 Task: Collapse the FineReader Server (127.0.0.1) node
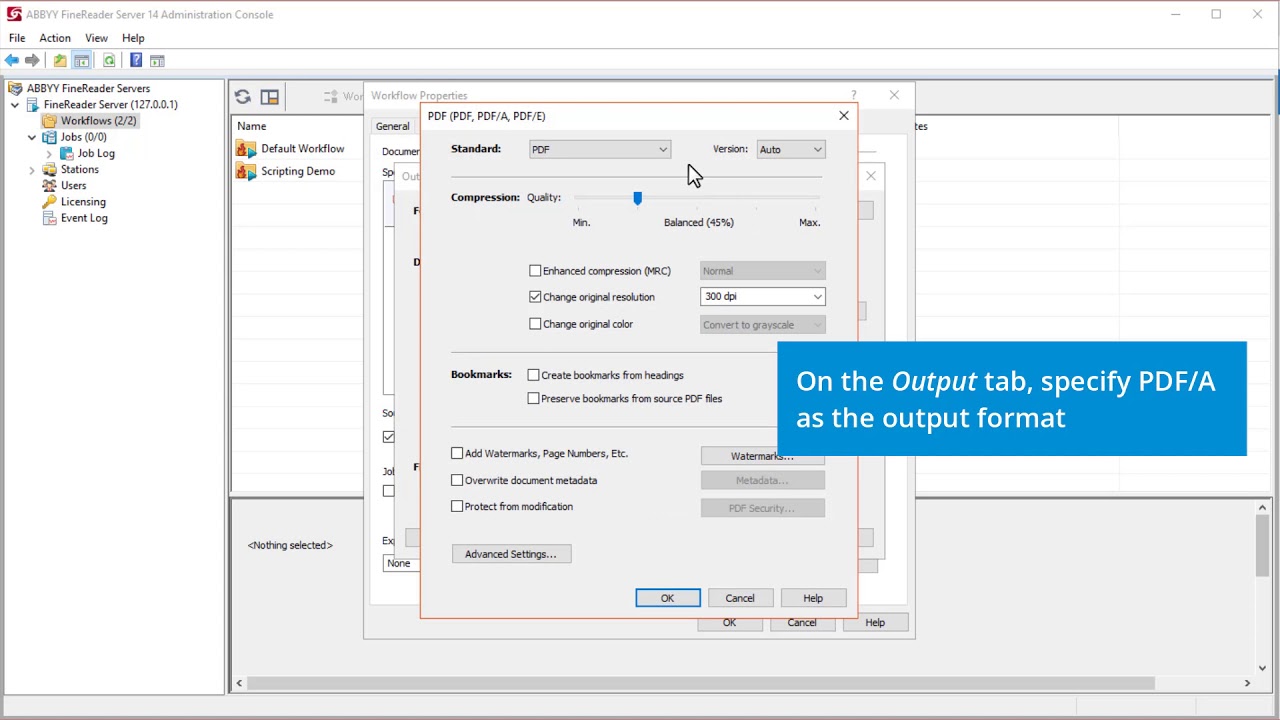[15, 105]
